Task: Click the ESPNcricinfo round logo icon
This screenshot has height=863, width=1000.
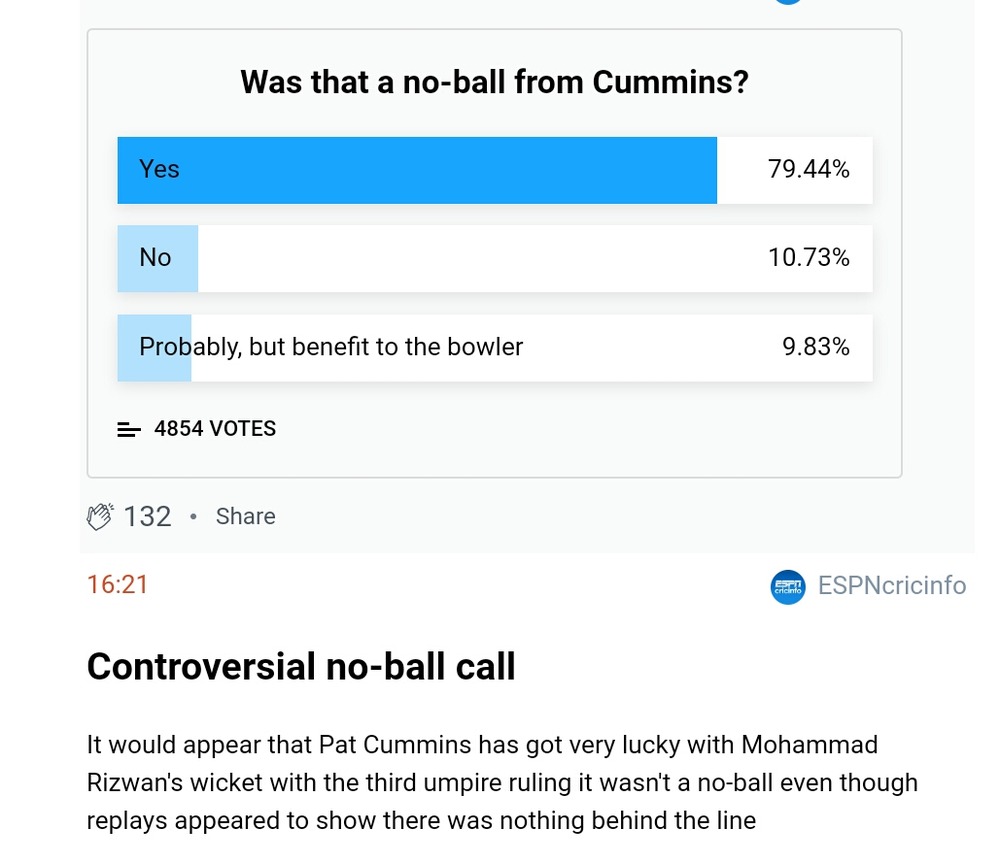Action: click(x=788, y=587)
